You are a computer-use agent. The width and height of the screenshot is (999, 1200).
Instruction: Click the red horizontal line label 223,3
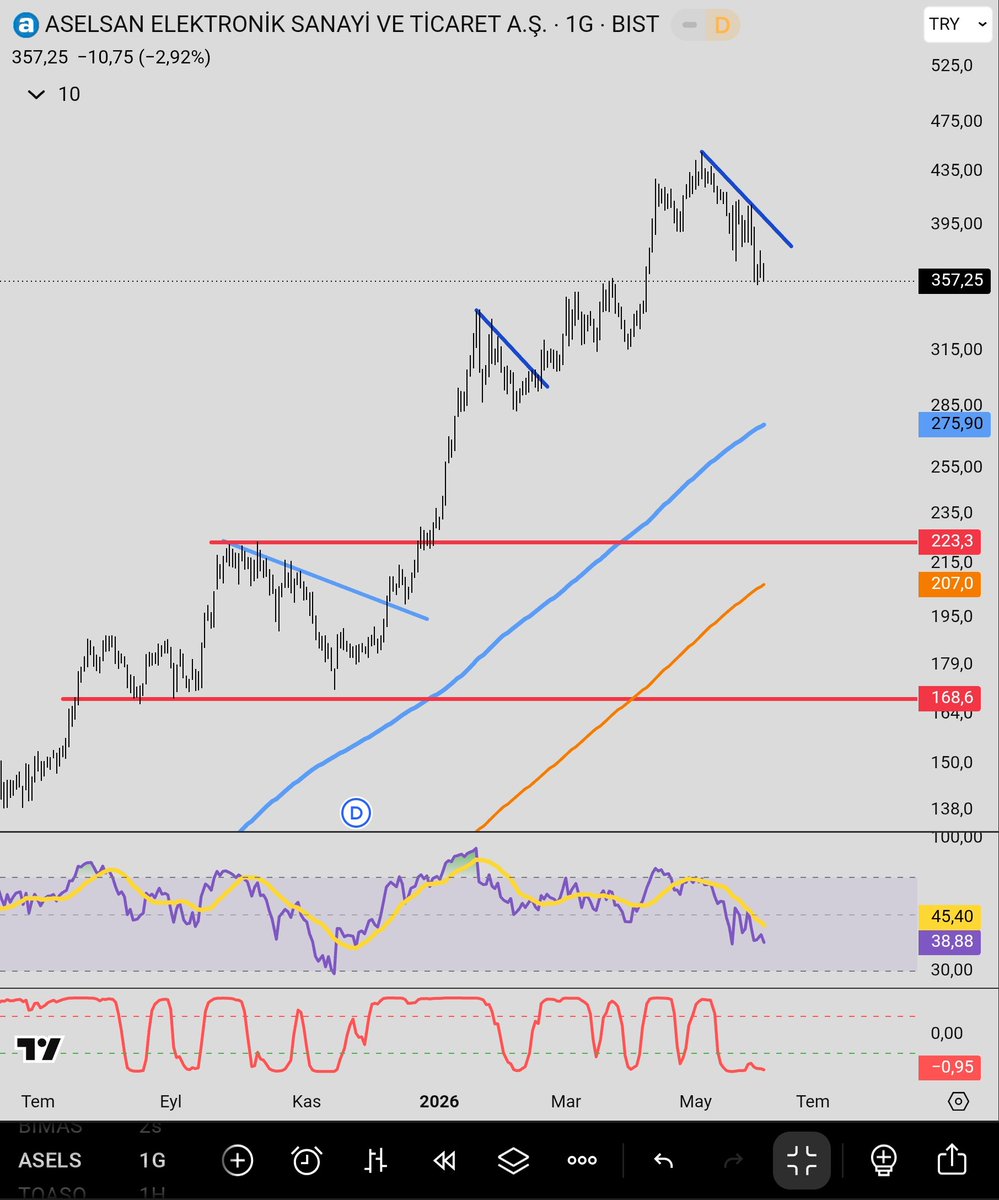pyautogui.click(x=951, y=542)
